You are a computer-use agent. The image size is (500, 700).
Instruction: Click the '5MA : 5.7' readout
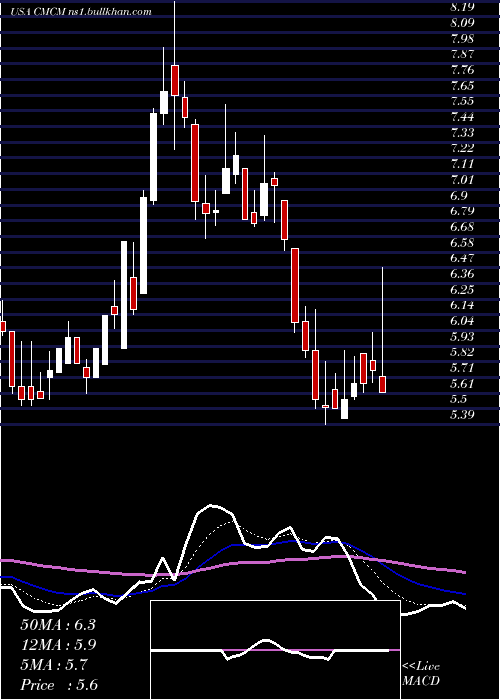point(54,665)
